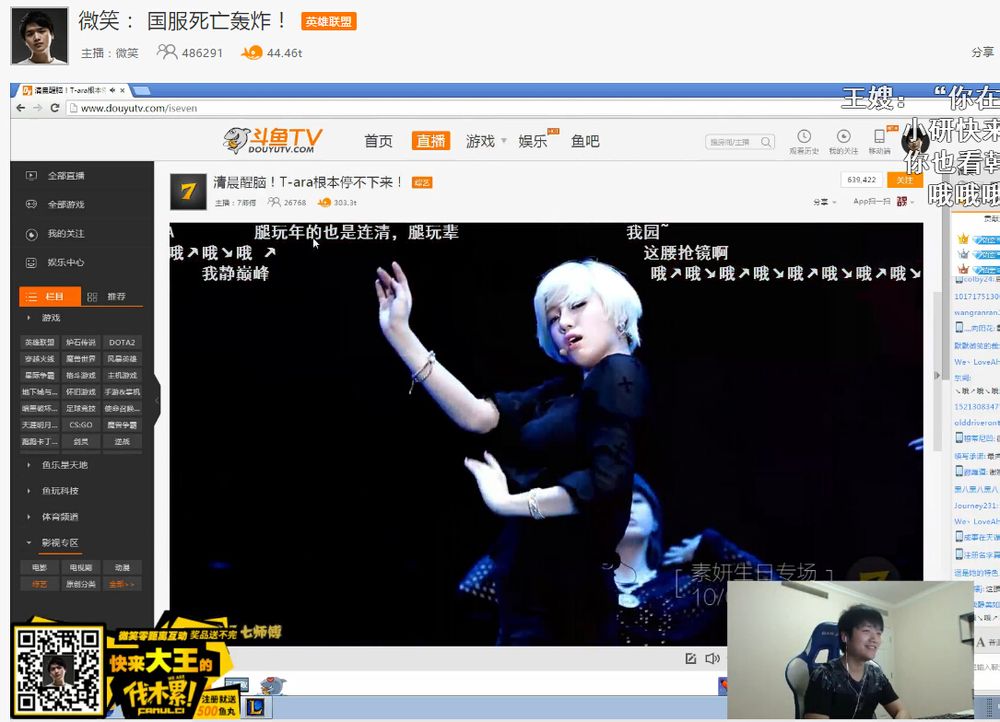Select the 炉石传说 game category
The width and height of the screenshot is (1000, 722).
pos(80,343)
